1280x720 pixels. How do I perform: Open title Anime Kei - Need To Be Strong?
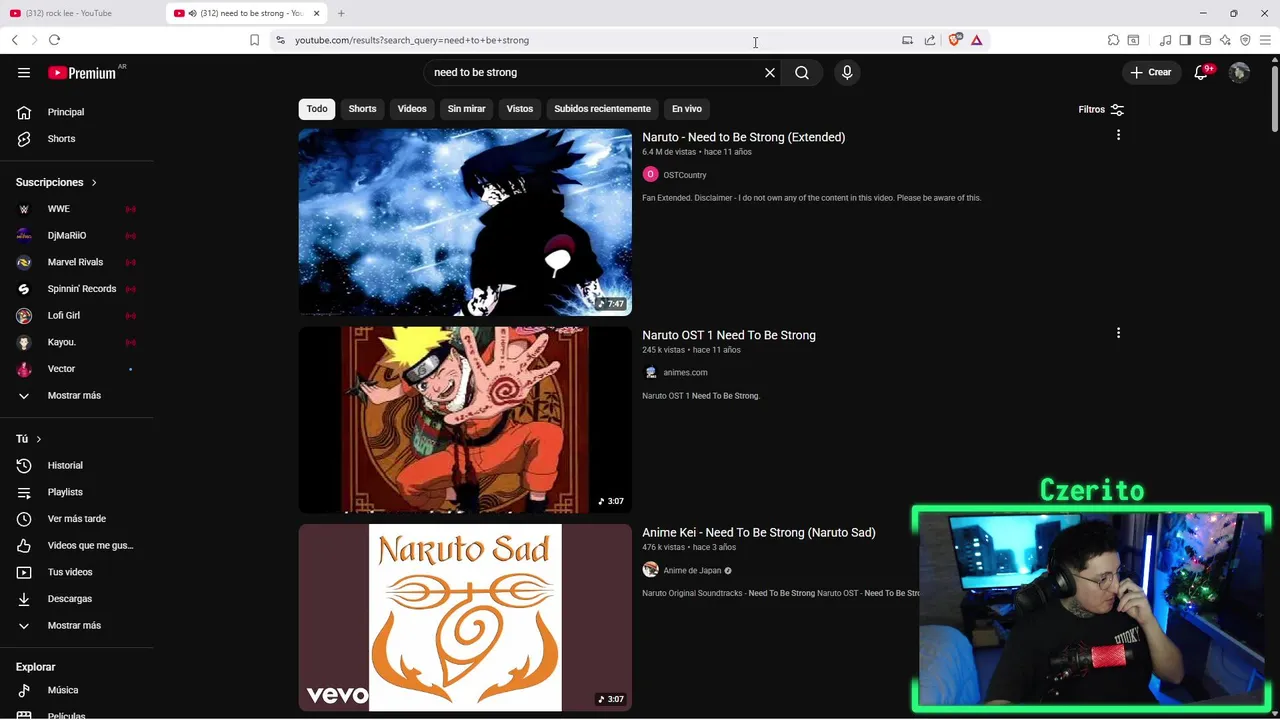click(759, 533)
